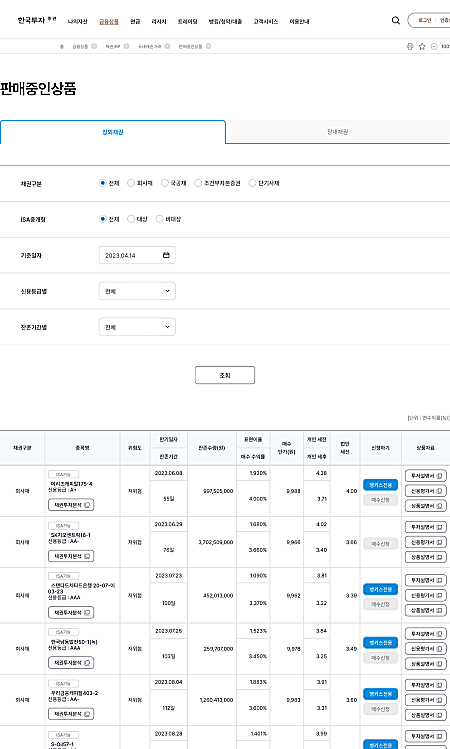Expand the 채권/RP breadcrumb dropdown
This screenshot has height=749, width=450.
126,46
